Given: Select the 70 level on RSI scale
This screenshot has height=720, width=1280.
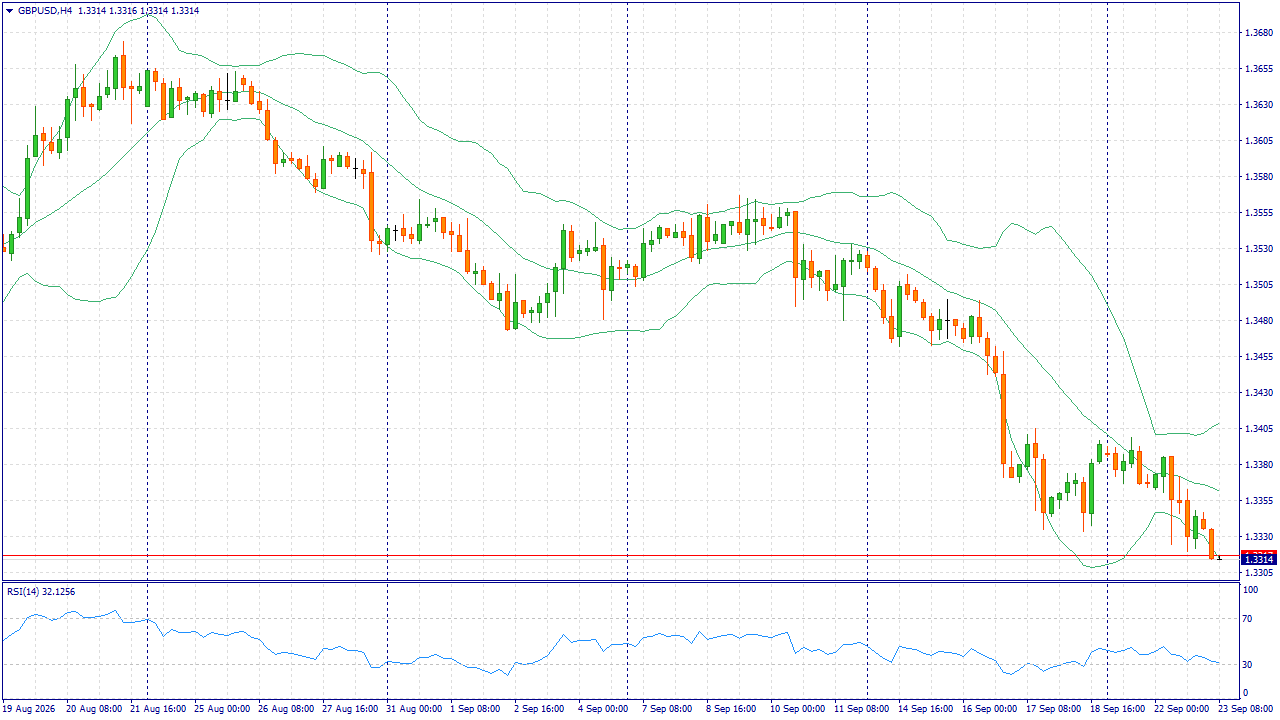Looking at the screenshot, I should click(1248, 620).
